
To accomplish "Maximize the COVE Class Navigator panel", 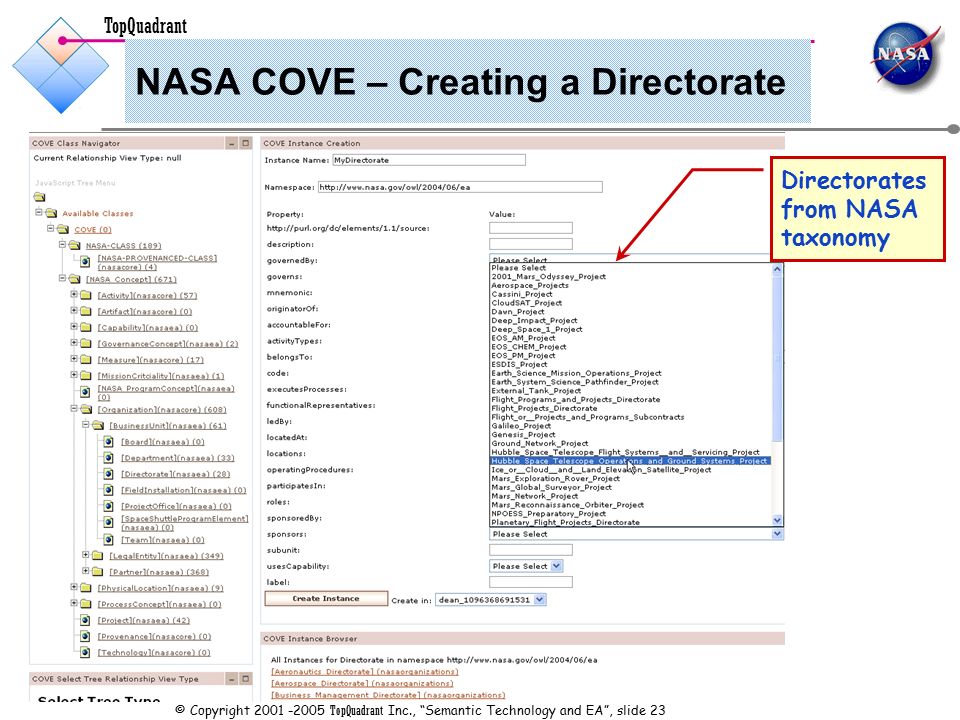I will (x=246, y=143).
